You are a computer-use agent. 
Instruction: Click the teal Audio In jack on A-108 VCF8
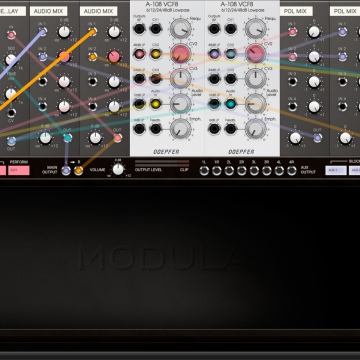click(x=231, y=104)
